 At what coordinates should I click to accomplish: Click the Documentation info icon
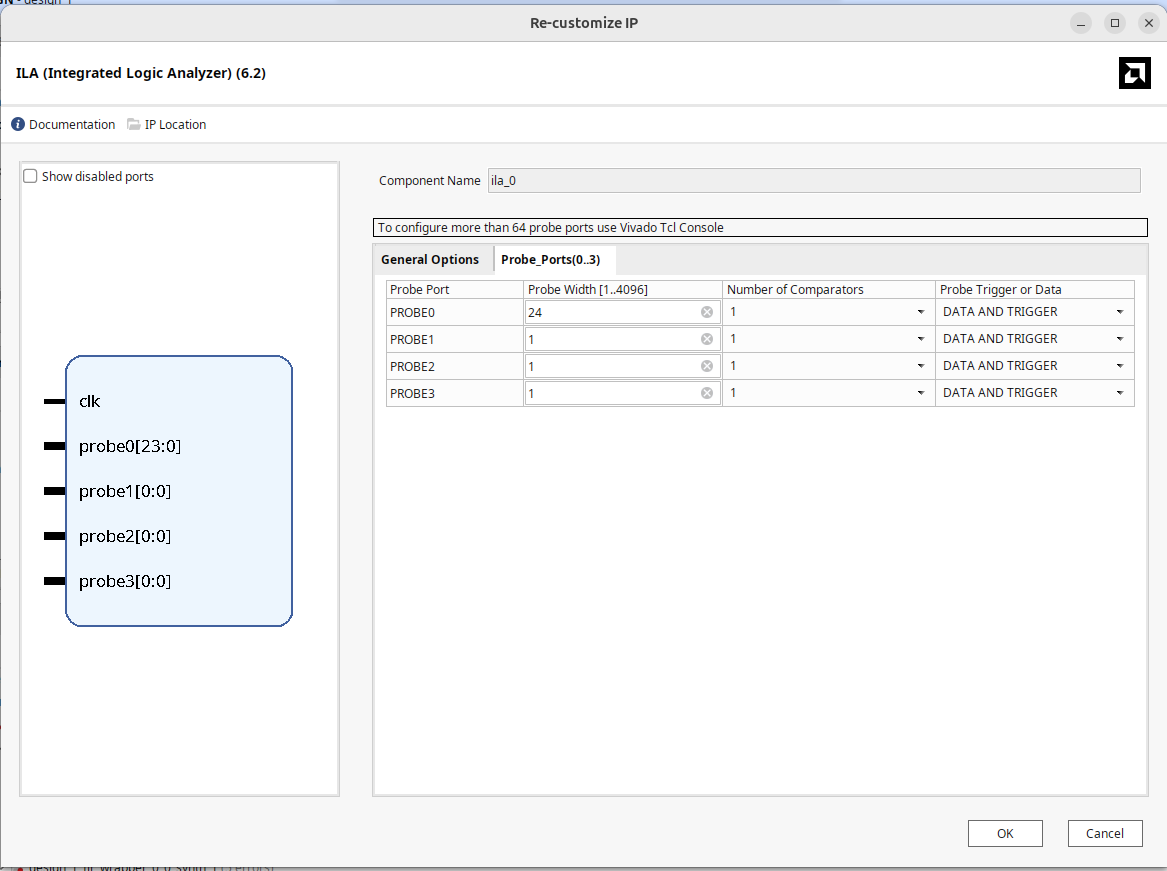(x=18, y=125)
